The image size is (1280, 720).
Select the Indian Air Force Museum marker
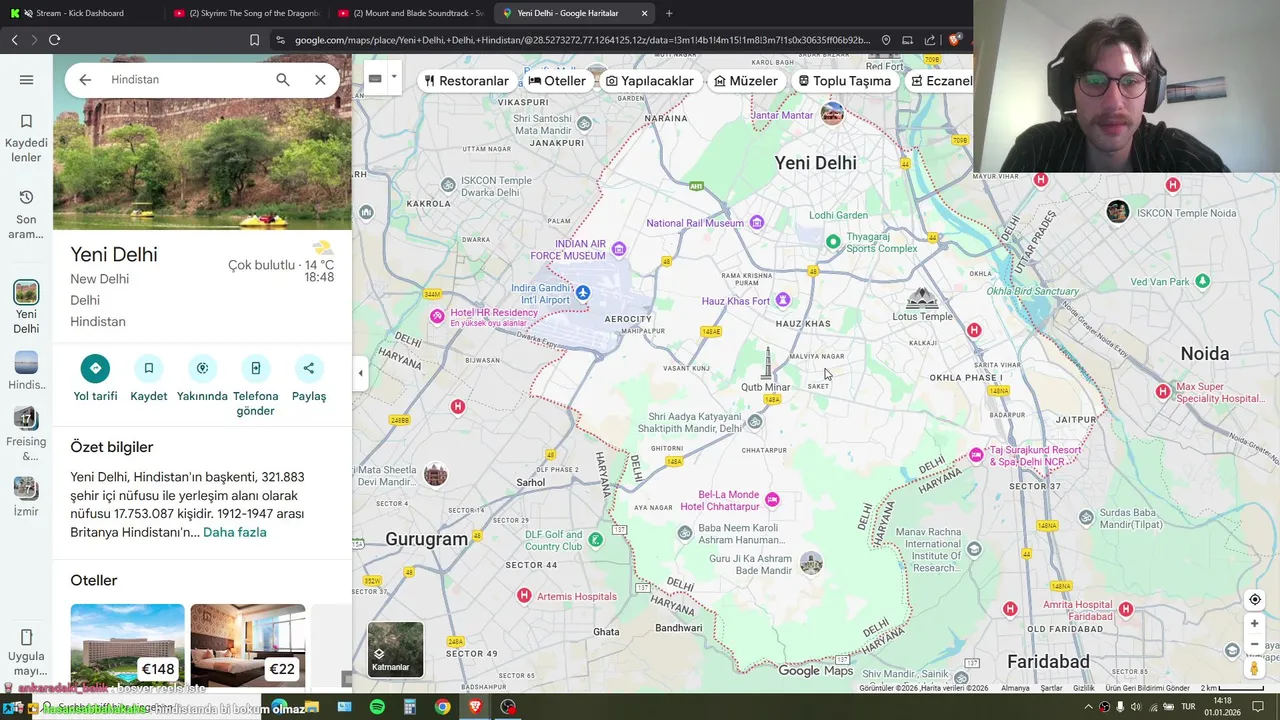tap(619, 249)
